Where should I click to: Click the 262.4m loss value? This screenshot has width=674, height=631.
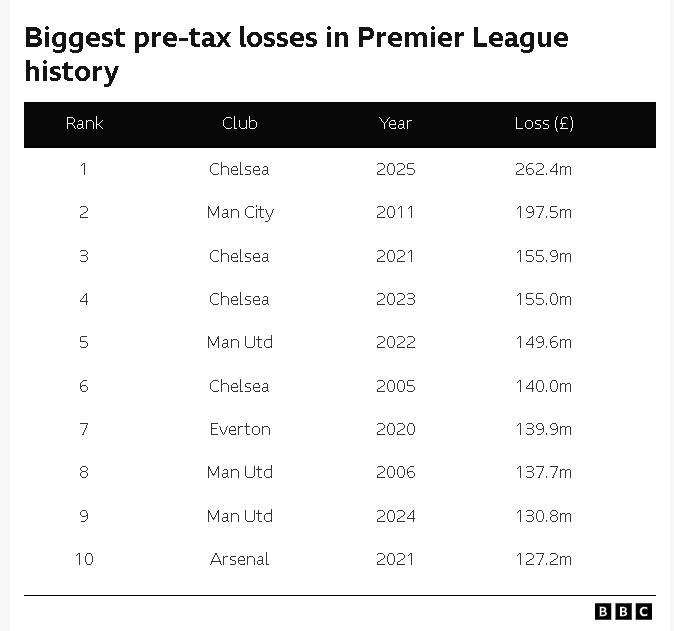pos(543,169)
